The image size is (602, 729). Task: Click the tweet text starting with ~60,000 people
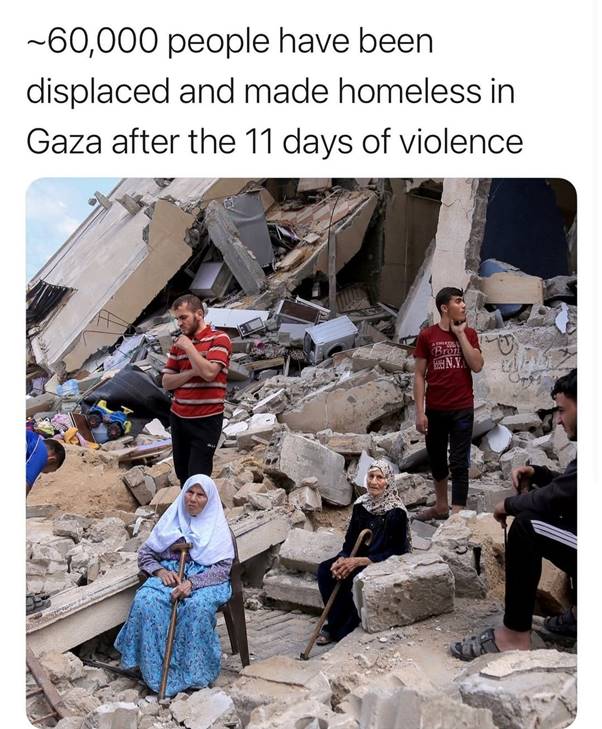(275, 92)
